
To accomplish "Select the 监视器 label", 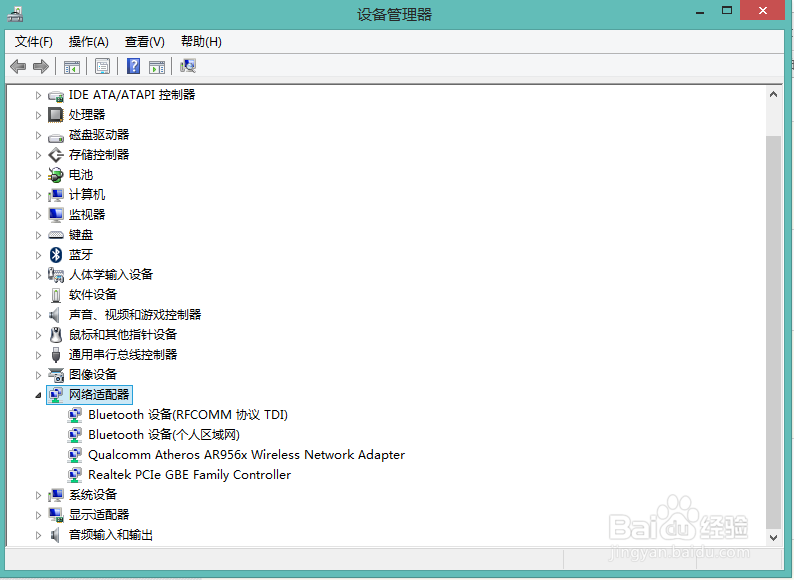I will (87, 215).
